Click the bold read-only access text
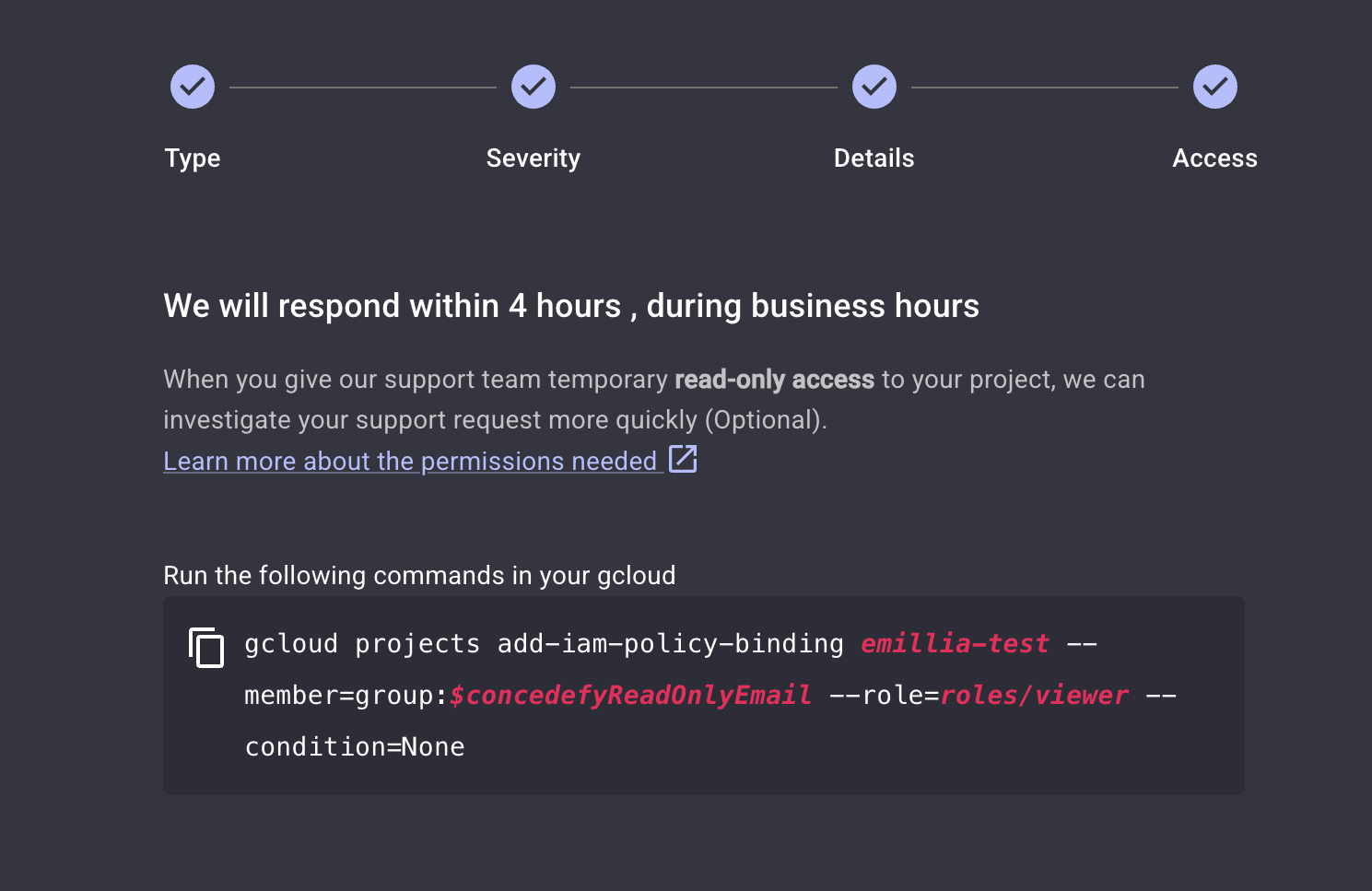This screenshot has height=891, width=1372. coord(774,380)
